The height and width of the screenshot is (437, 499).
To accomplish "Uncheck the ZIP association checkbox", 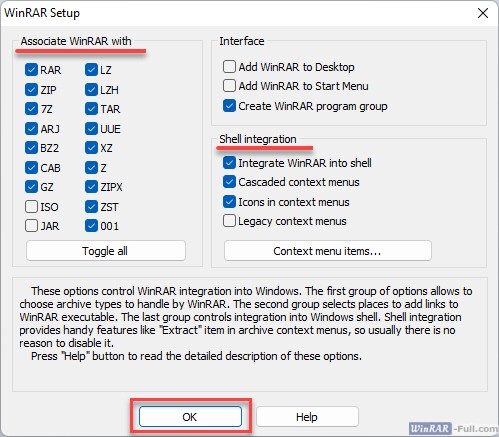I will [31, 90].
